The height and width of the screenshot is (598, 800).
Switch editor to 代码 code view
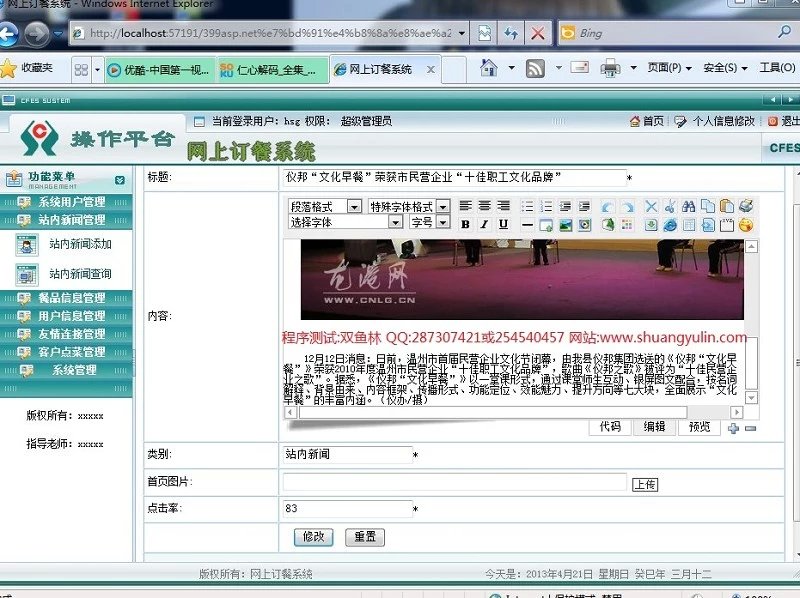610,427
